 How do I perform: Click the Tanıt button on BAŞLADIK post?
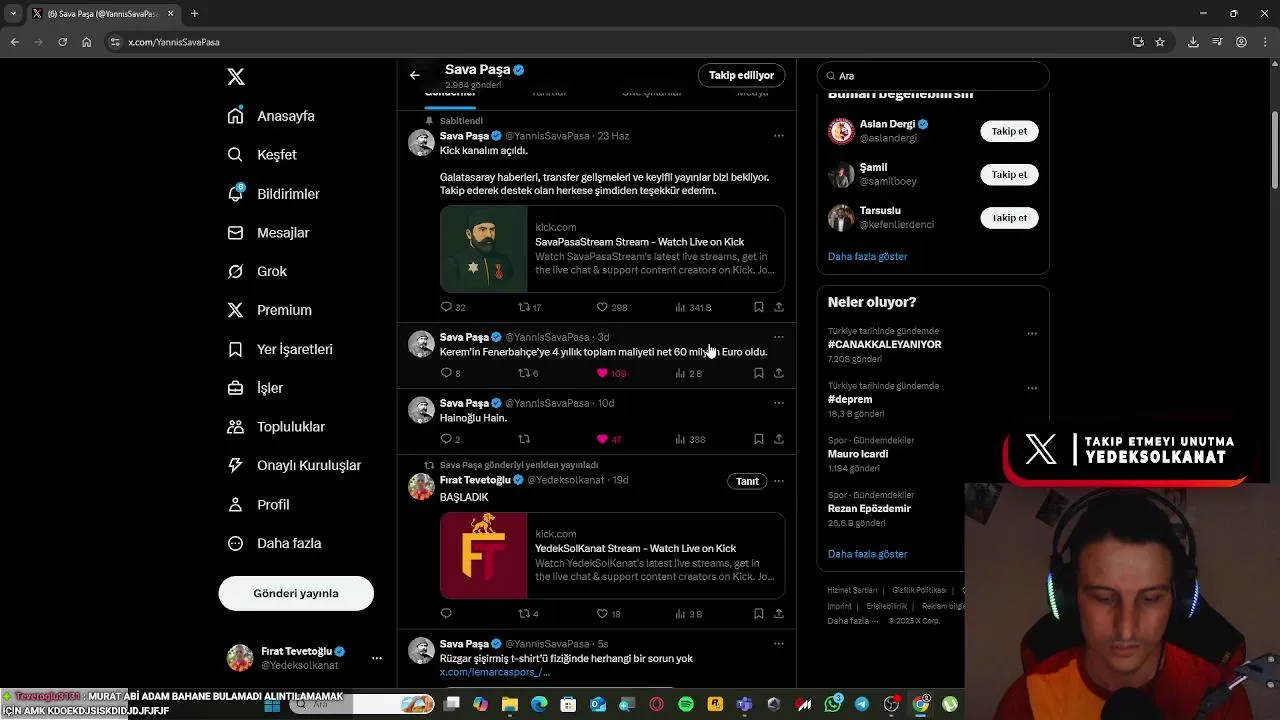(x=747, y=481)
